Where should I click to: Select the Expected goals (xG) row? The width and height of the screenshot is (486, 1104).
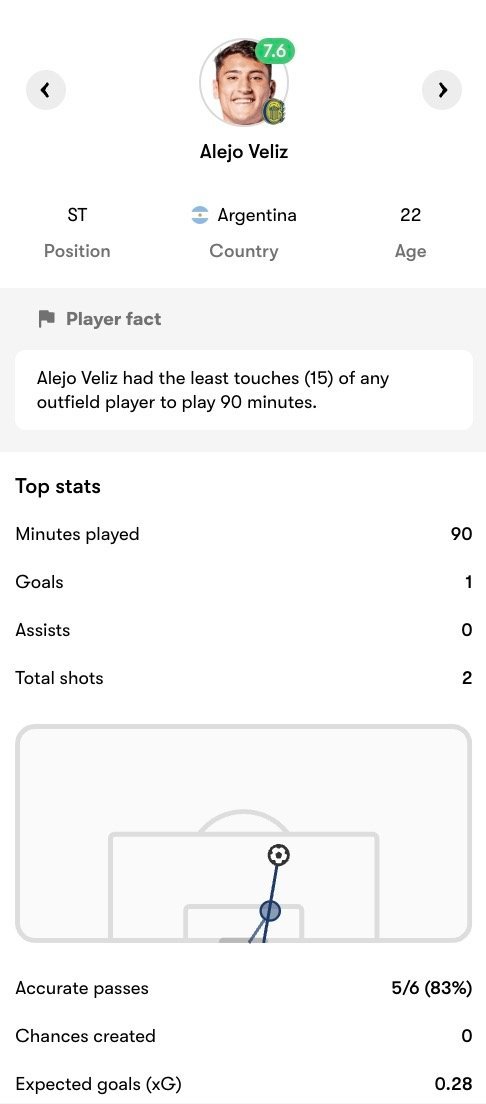click(244, 1084)
